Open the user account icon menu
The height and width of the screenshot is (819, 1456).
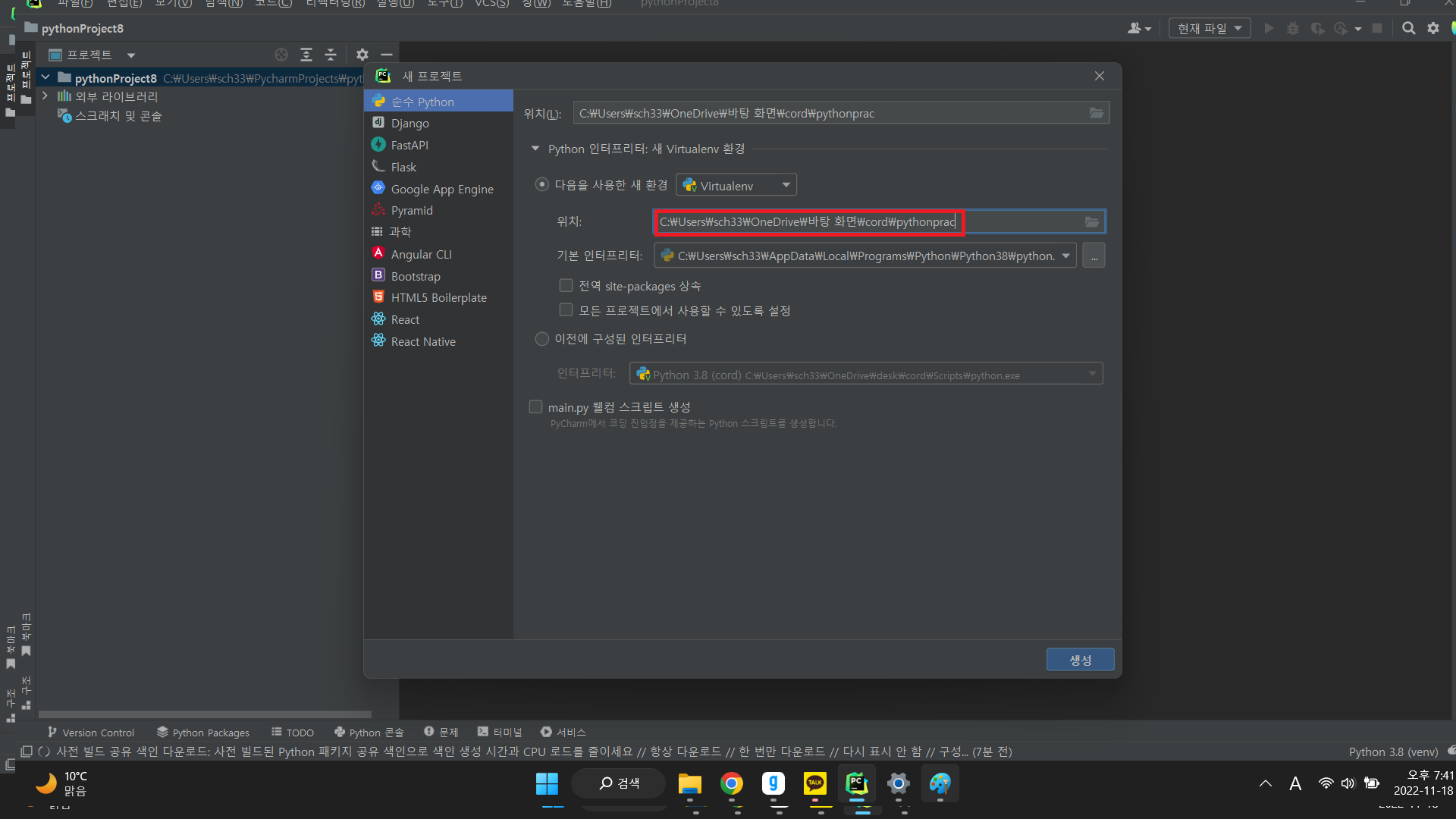pyautogui.click(x=1139, y=28)
